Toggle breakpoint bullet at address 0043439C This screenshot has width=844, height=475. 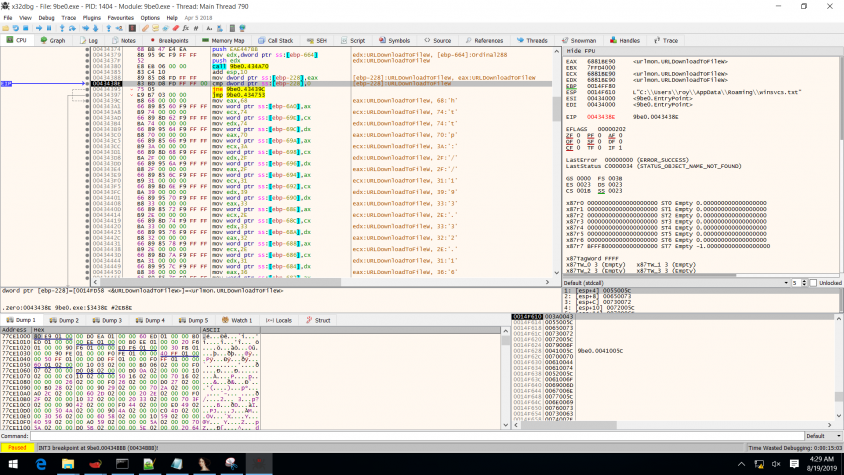coord(87,101)
